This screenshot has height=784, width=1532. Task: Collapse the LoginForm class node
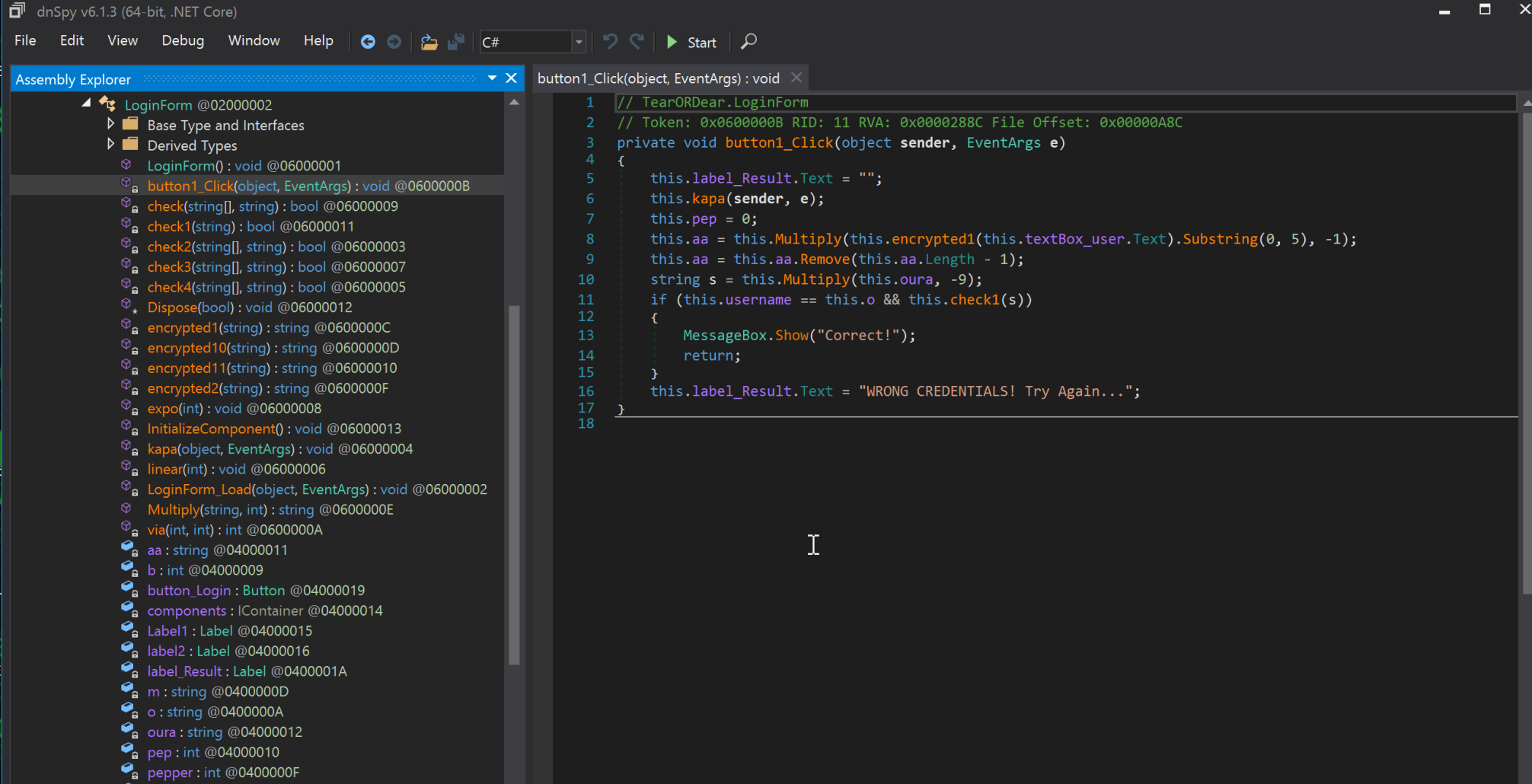tap(86, 103)
